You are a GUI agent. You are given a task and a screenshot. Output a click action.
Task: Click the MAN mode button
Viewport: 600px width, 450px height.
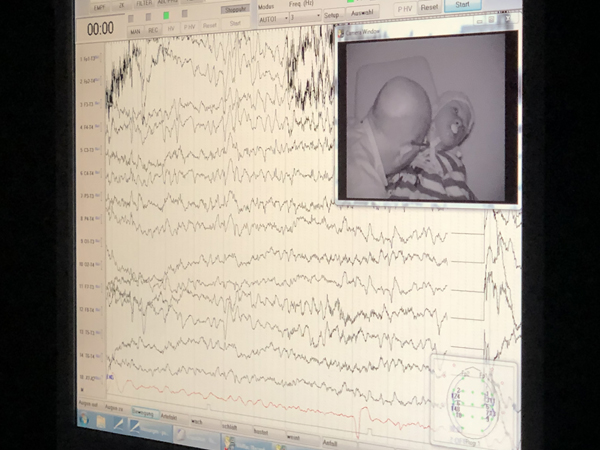point(135,32)
